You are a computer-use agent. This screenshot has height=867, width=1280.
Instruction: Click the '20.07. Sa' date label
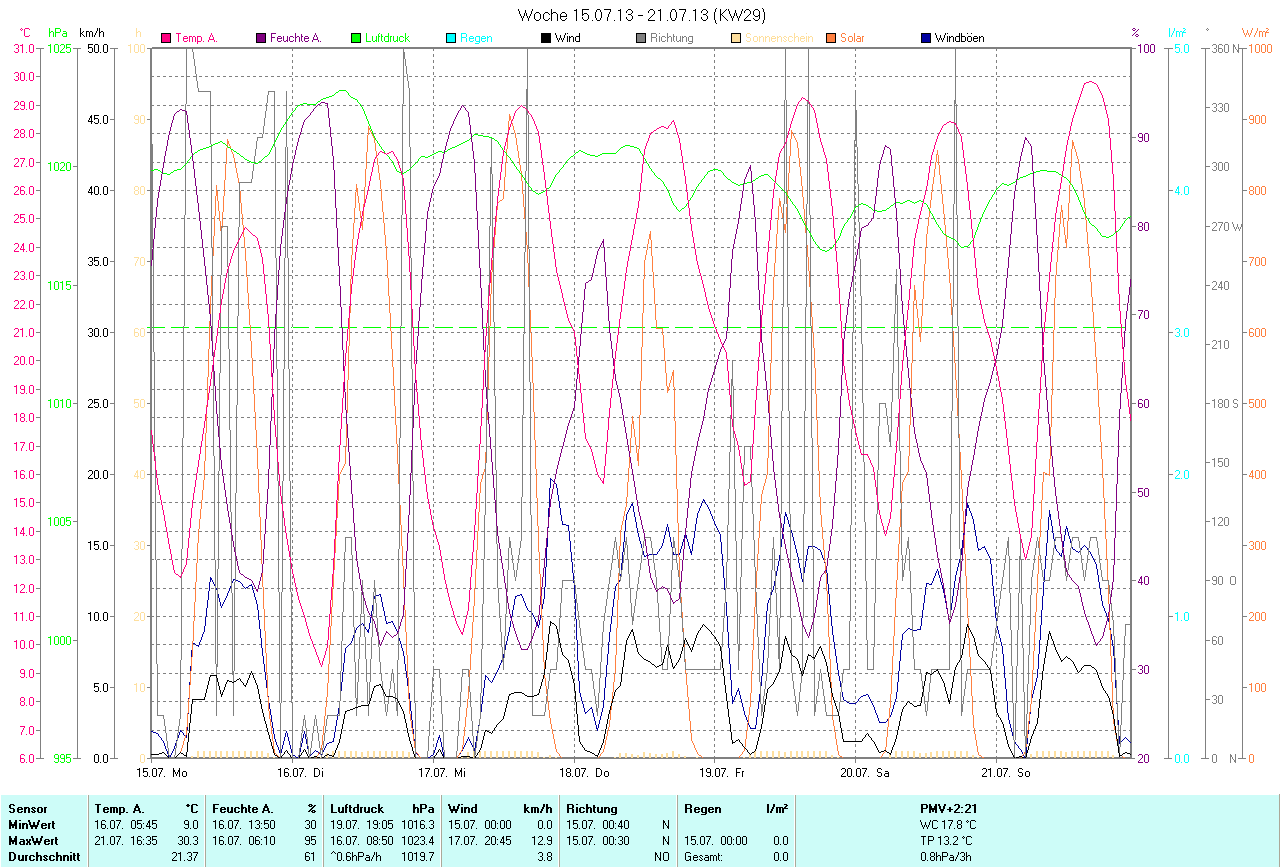tap(864, 773)
